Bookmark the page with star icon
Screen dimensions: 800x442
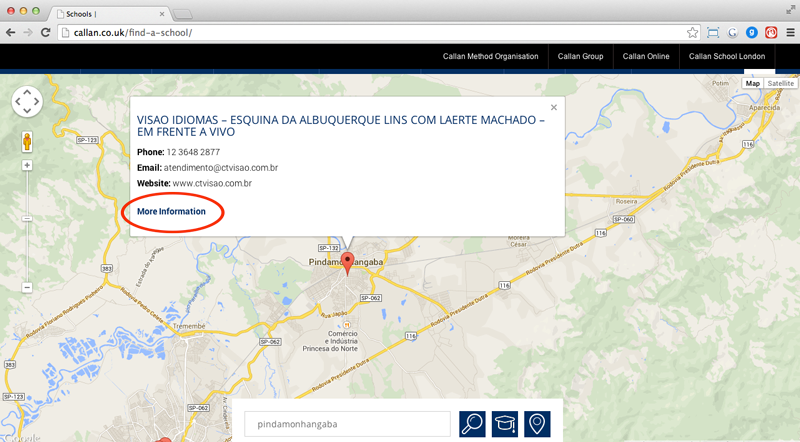692,33
